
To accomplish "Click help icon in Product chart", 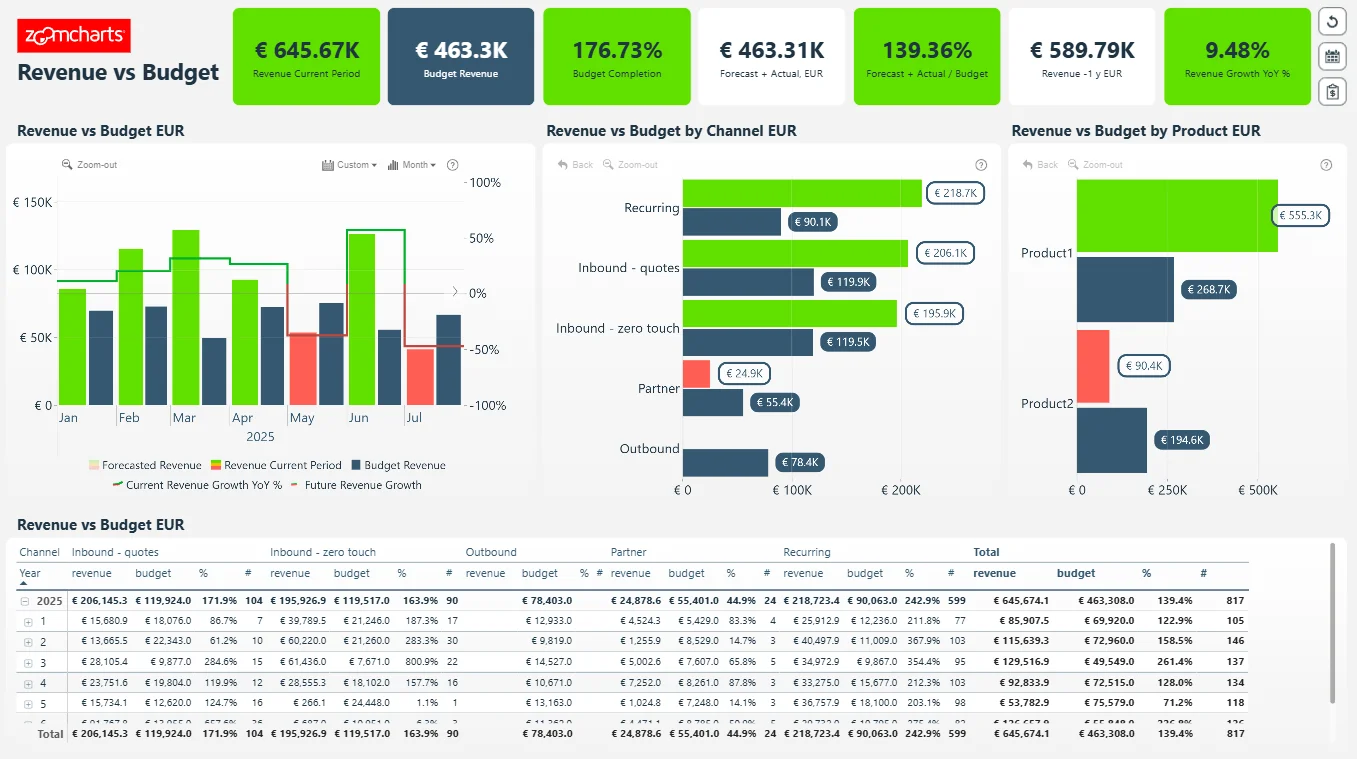I will coord(1326,165).
